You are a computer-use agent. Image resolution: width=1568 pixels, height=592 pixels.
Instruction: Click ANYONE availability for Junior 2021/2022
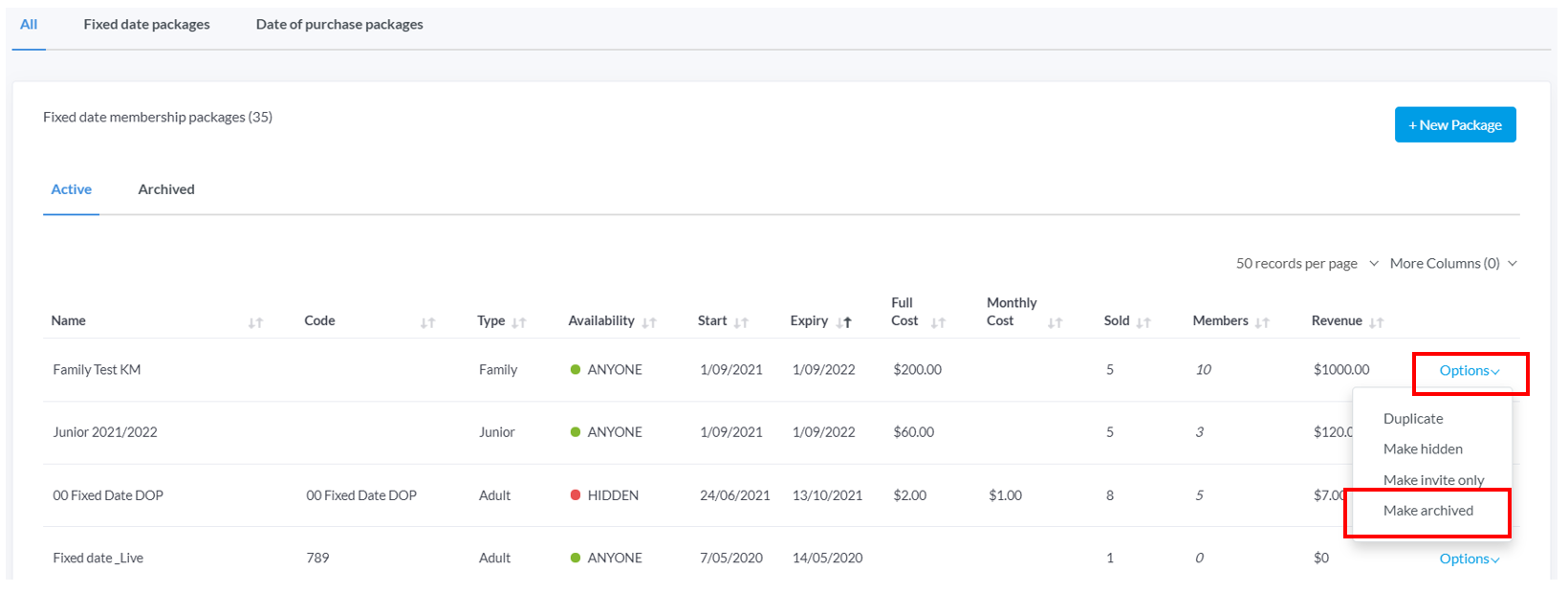pyautogui.click(x=606, y=432)
